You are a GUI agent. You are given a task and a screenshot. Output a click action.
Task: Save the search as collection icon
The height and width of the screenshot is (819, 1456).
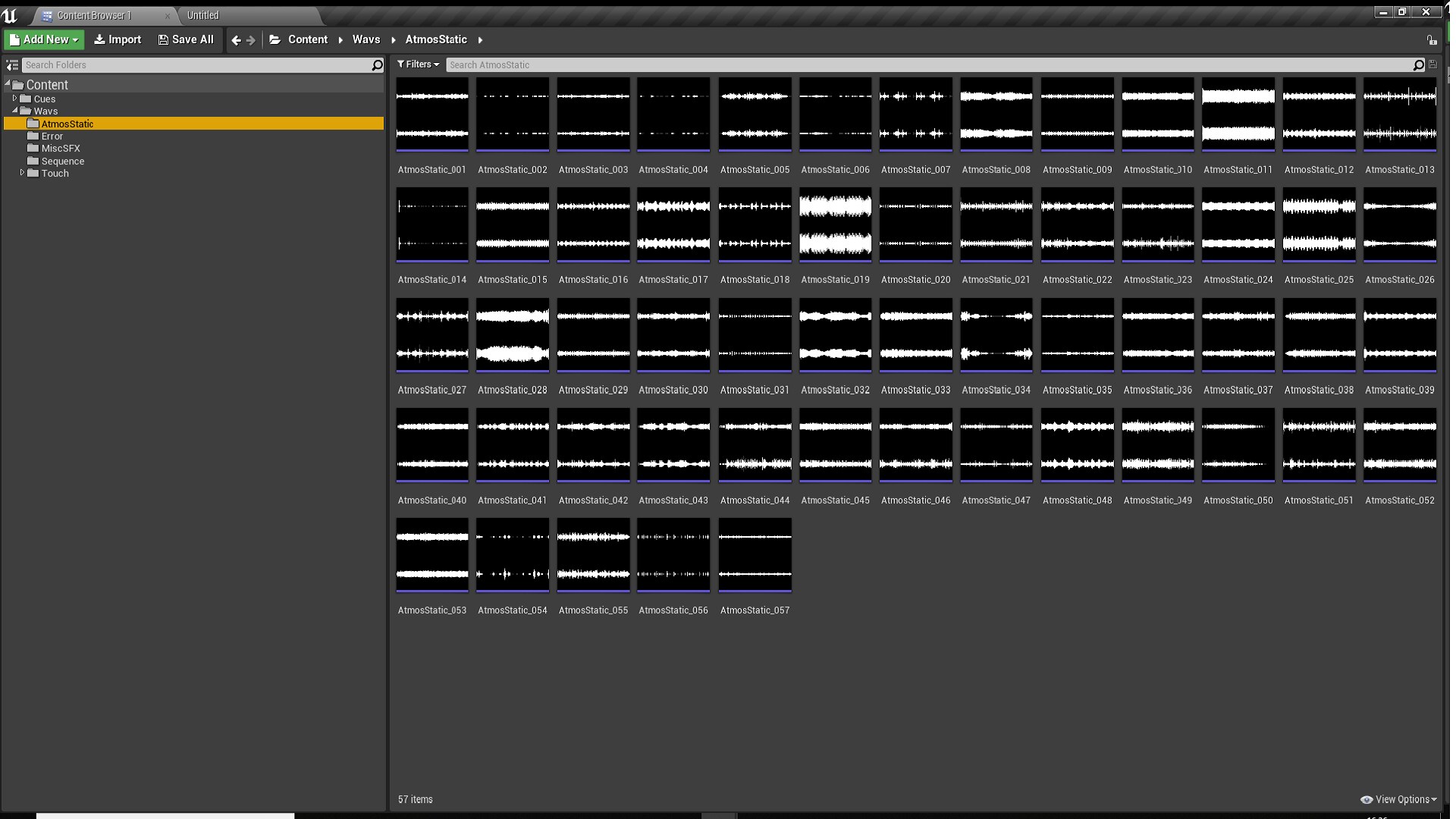(1432, 64)
